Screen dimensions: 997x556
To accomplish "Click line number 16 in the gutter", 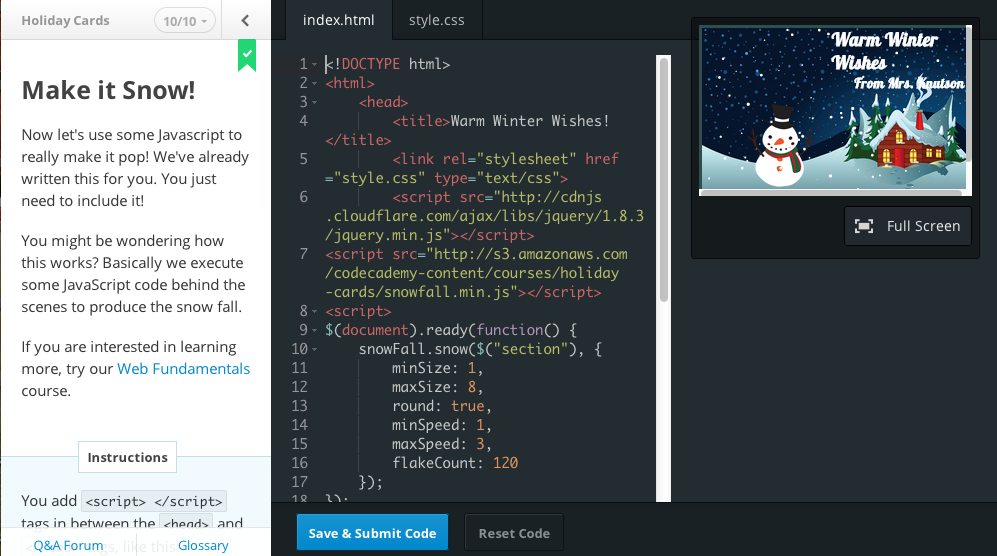I will click(299, 463).
